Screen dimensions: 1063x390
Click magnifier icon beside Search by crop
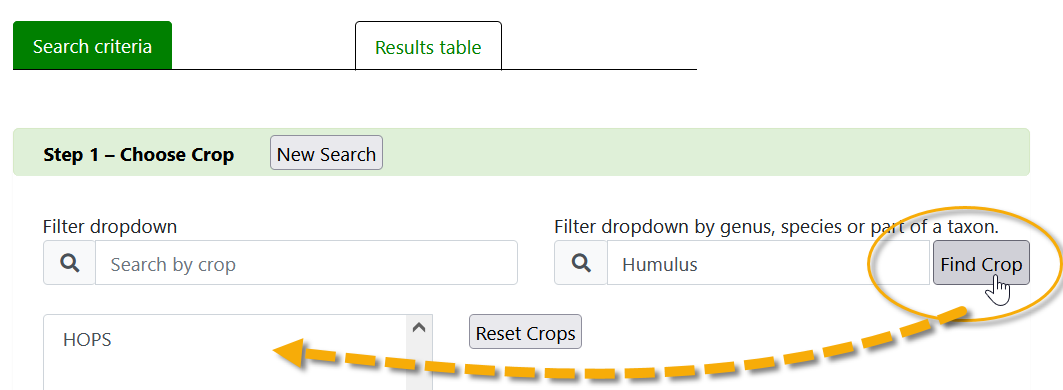[x=70, y=263]
